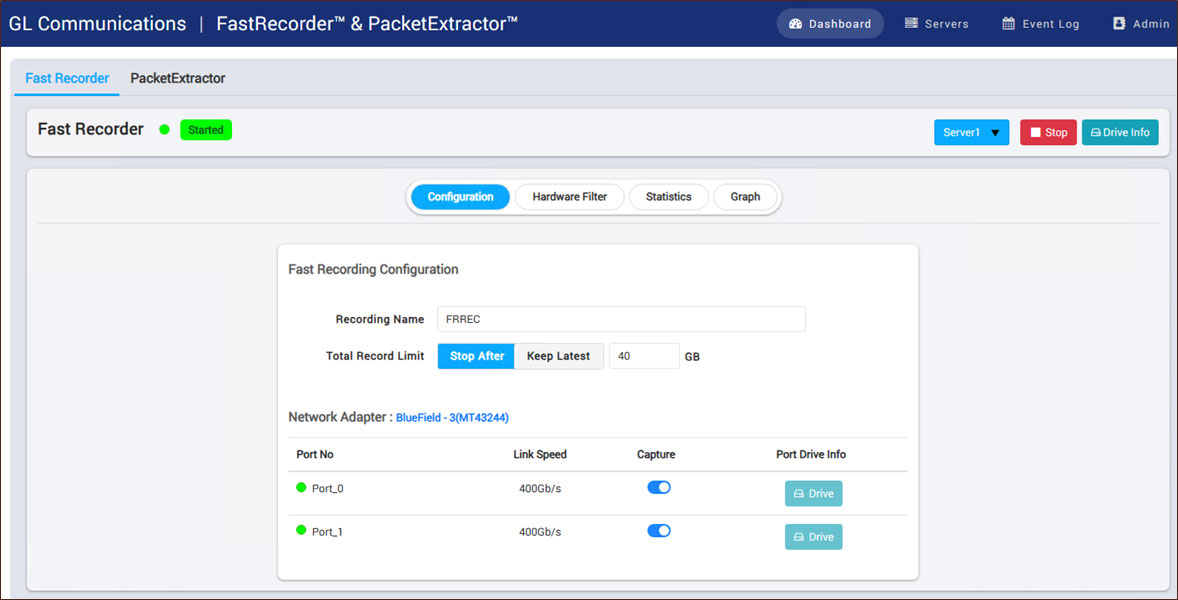Image resolution: width=1178 pixels, height=600 pixels.
Task: Click the Link Speed column header
Action: 540,454
